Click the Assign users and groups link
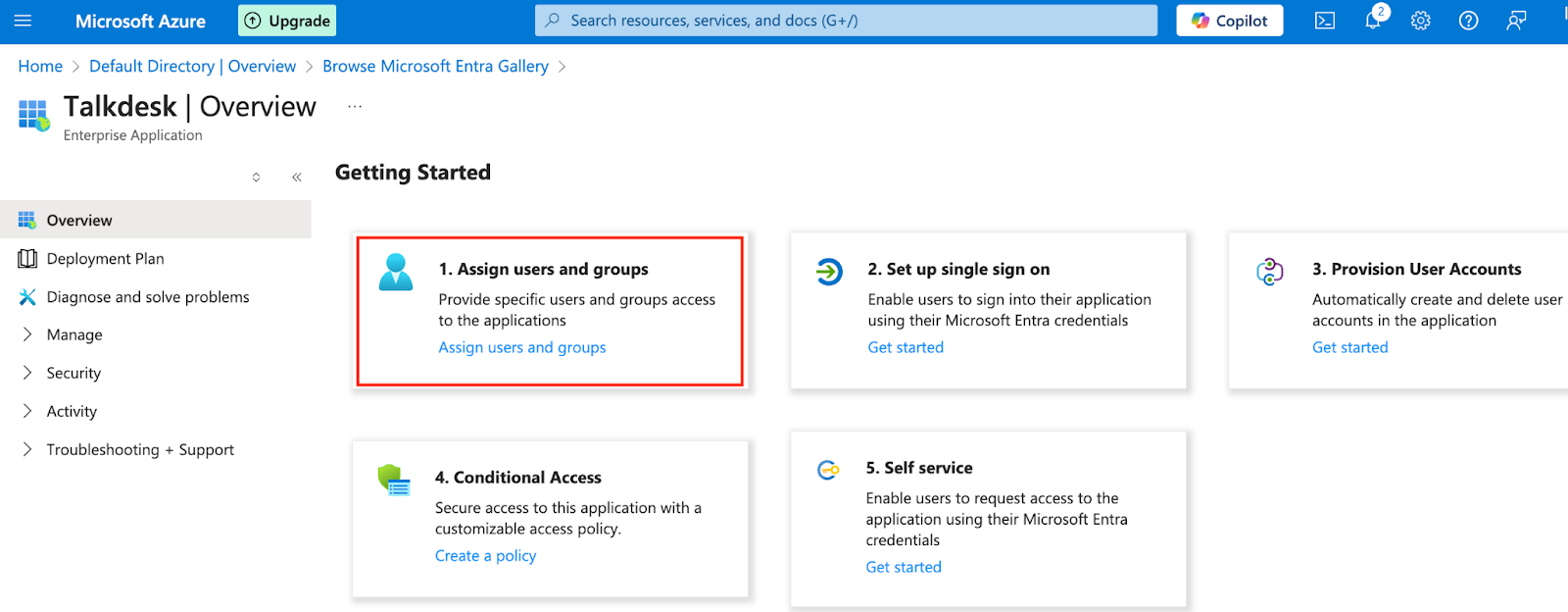1568x612 pixels. click(x=522, y=347)
